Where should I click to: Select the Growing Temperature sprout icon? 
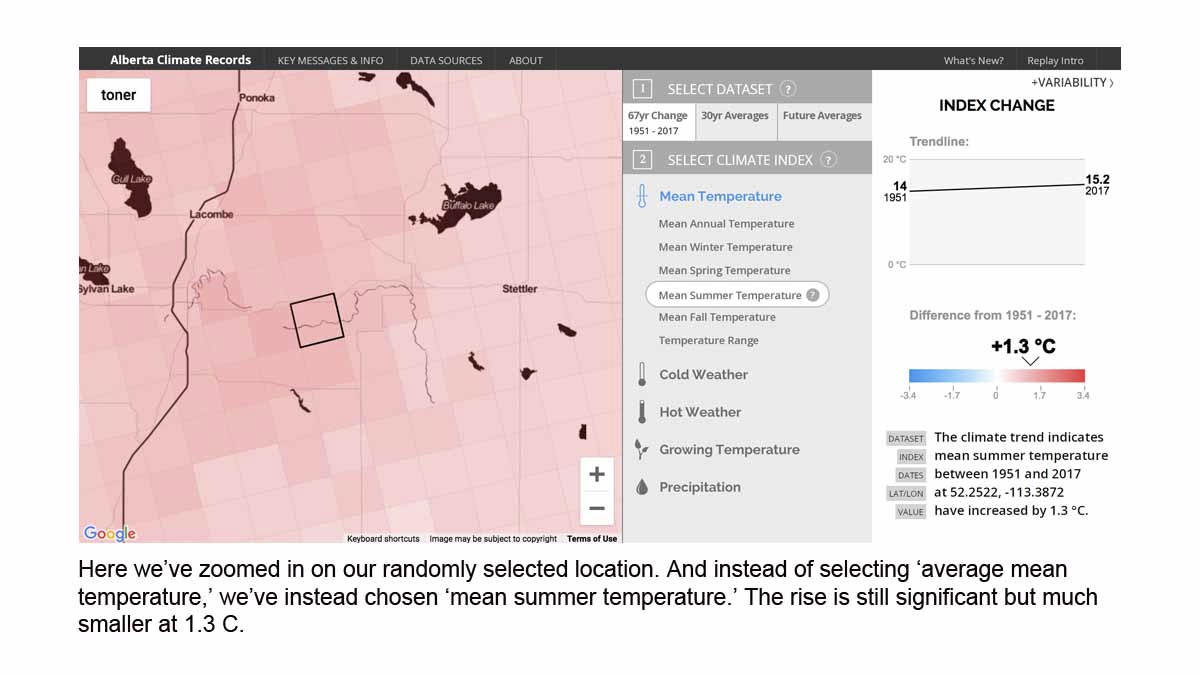[639, 449]
